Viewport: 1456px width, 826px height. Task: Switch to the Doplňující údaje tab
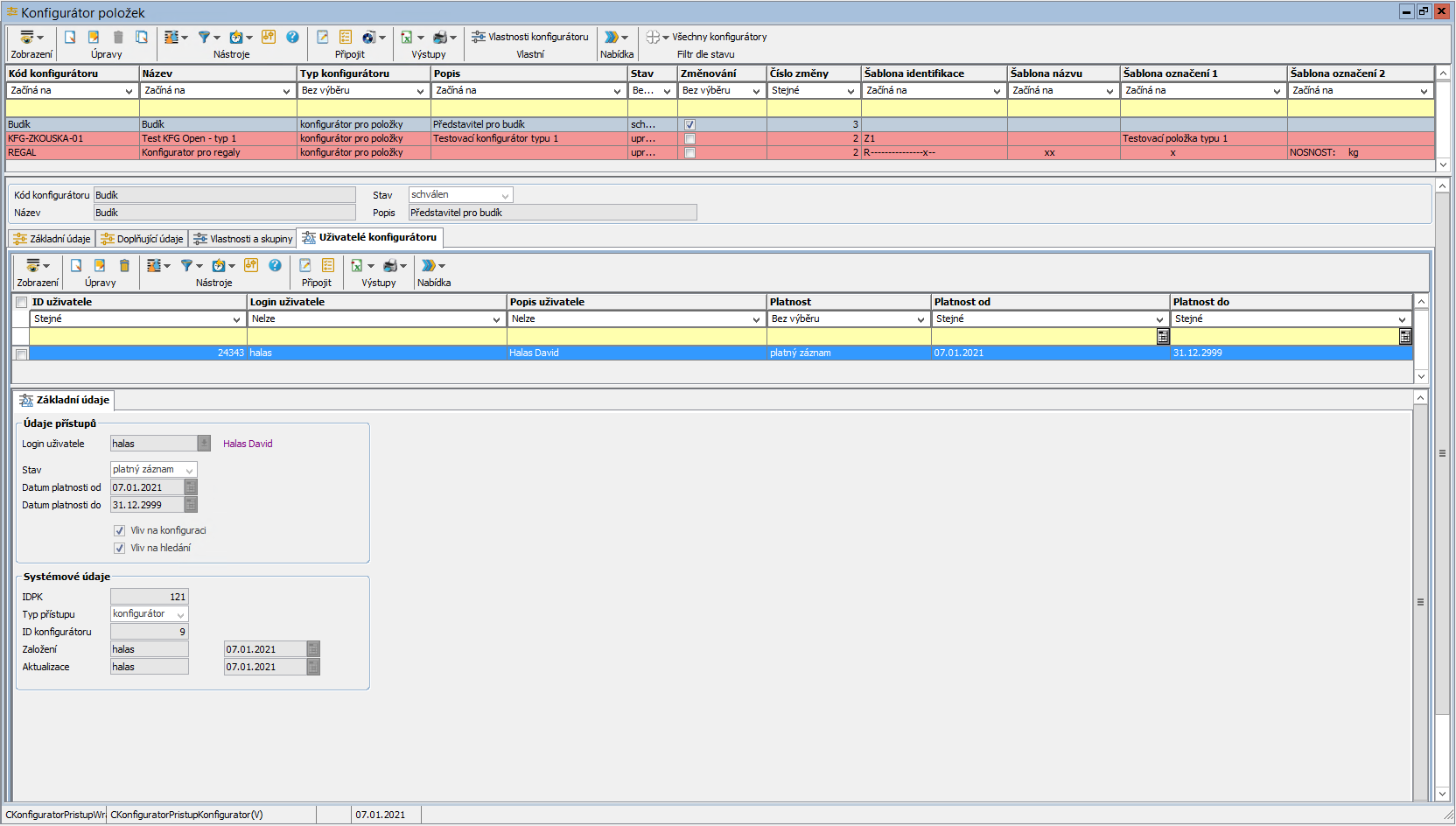pos(142,239)
